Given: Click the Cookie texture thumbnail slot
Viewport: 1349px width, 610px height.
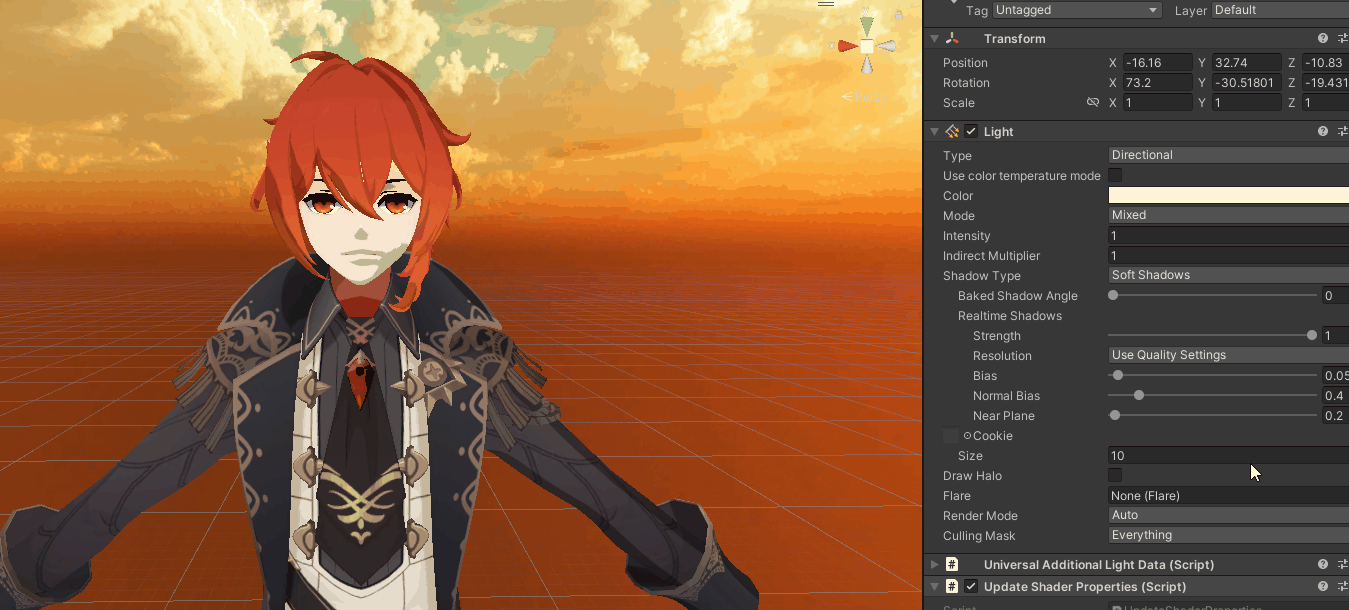Looking at the screenshot, I should point(950,436).
